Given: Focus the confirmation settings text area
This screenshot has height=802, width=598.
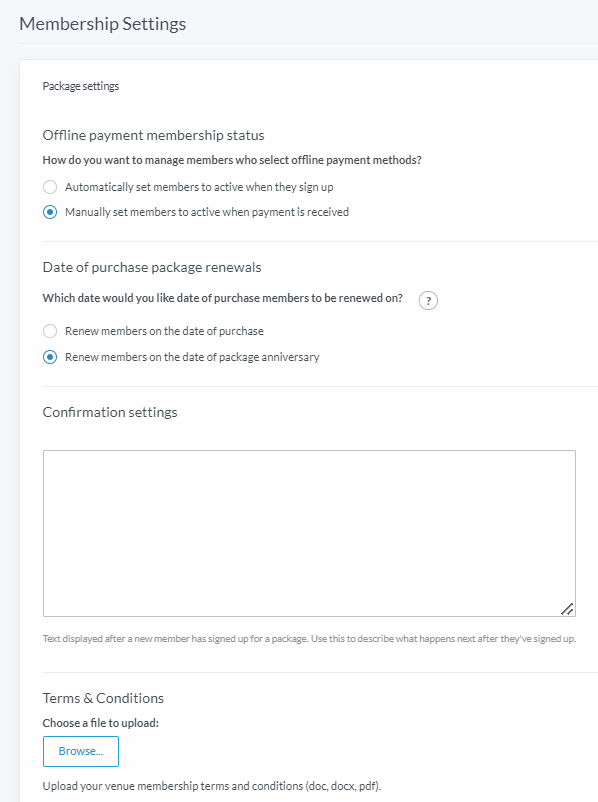Looking at the screenshot, I should 309,533.
